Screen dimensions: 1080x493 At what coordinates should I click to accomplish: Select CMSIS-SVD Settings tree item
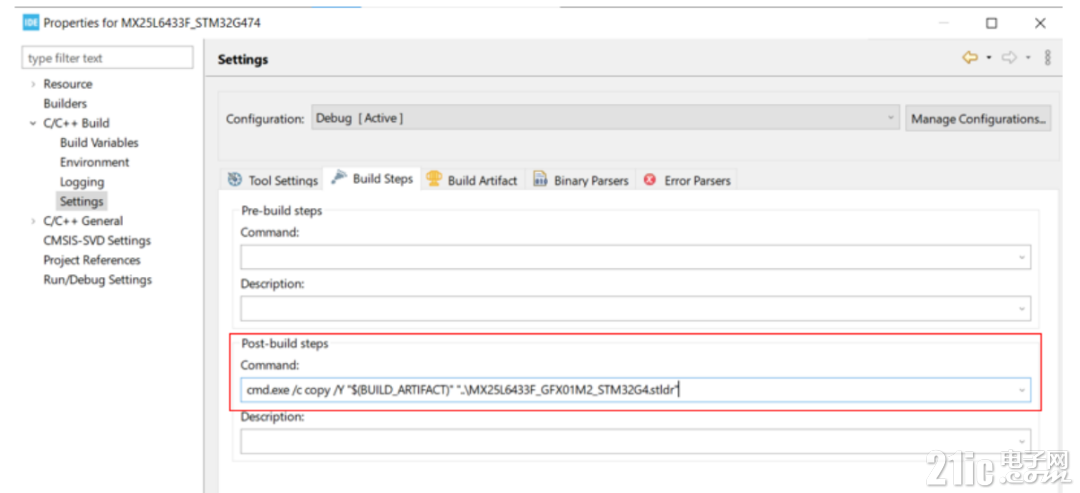tap(97, 240)
